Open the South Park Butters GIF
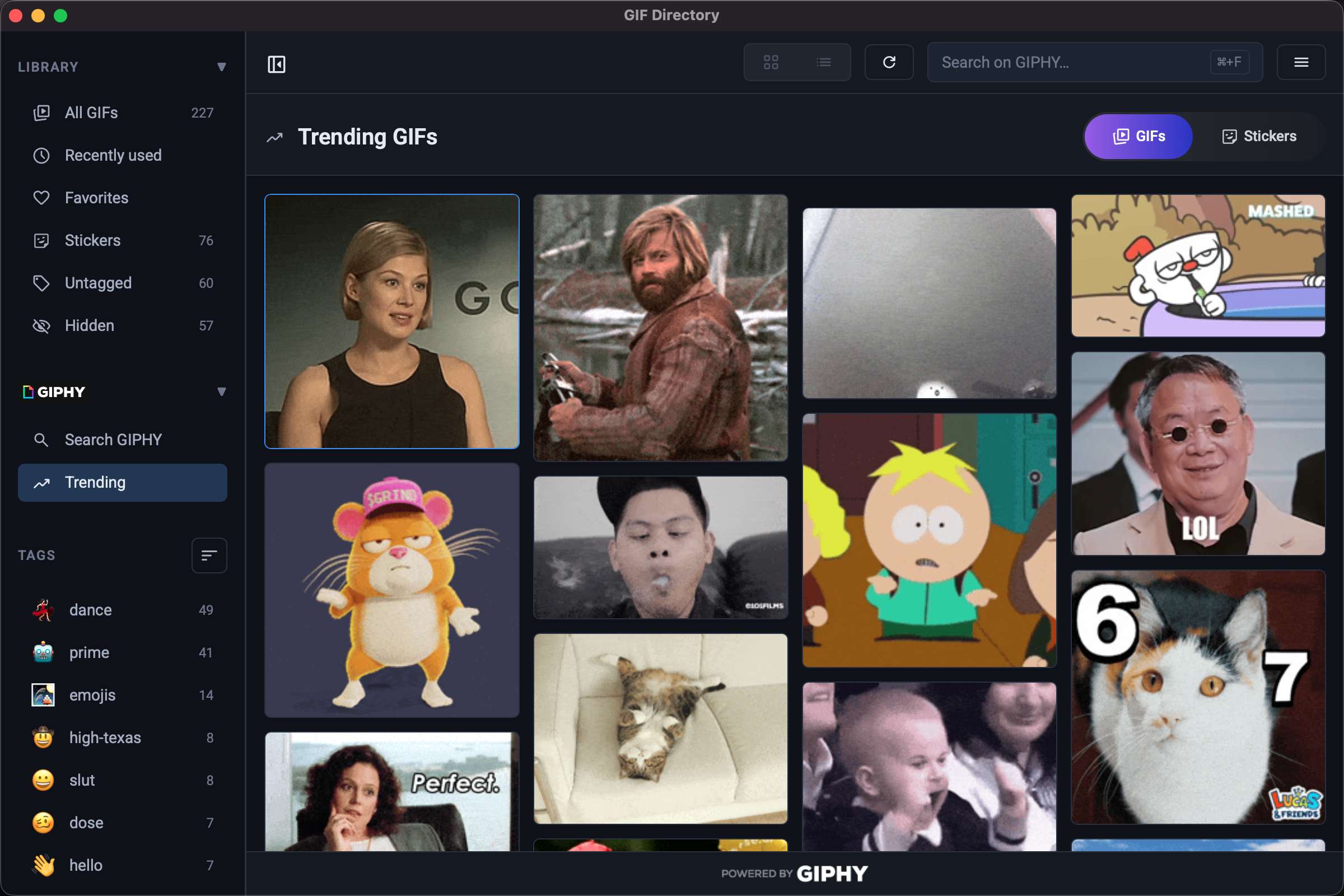This screenshot has width=1344, height=896. [x=929, y=540]
